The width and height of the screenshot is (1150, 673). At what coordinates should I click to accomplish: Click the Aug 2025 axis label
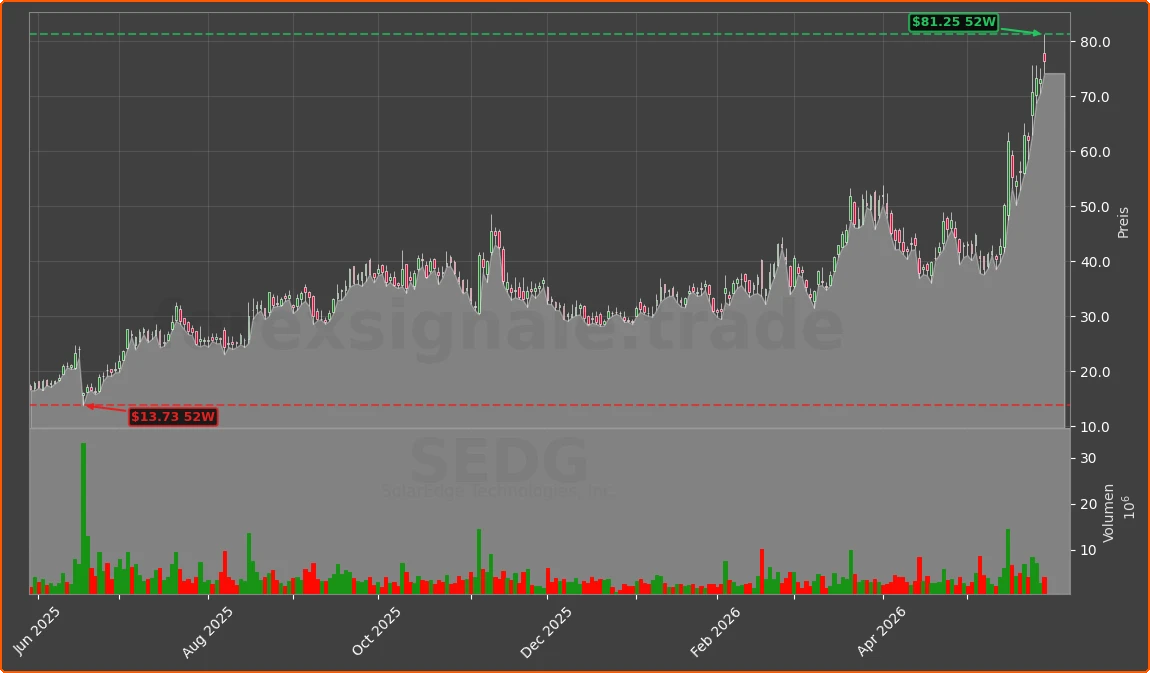coord(207,631)
